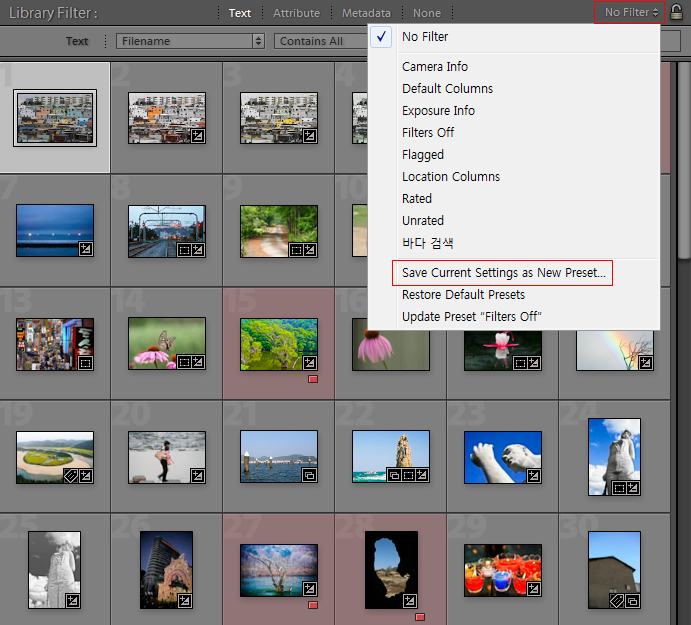Click crop badge on railway photo 8
This screenshot has height=625, width=691.
[184, 250]
